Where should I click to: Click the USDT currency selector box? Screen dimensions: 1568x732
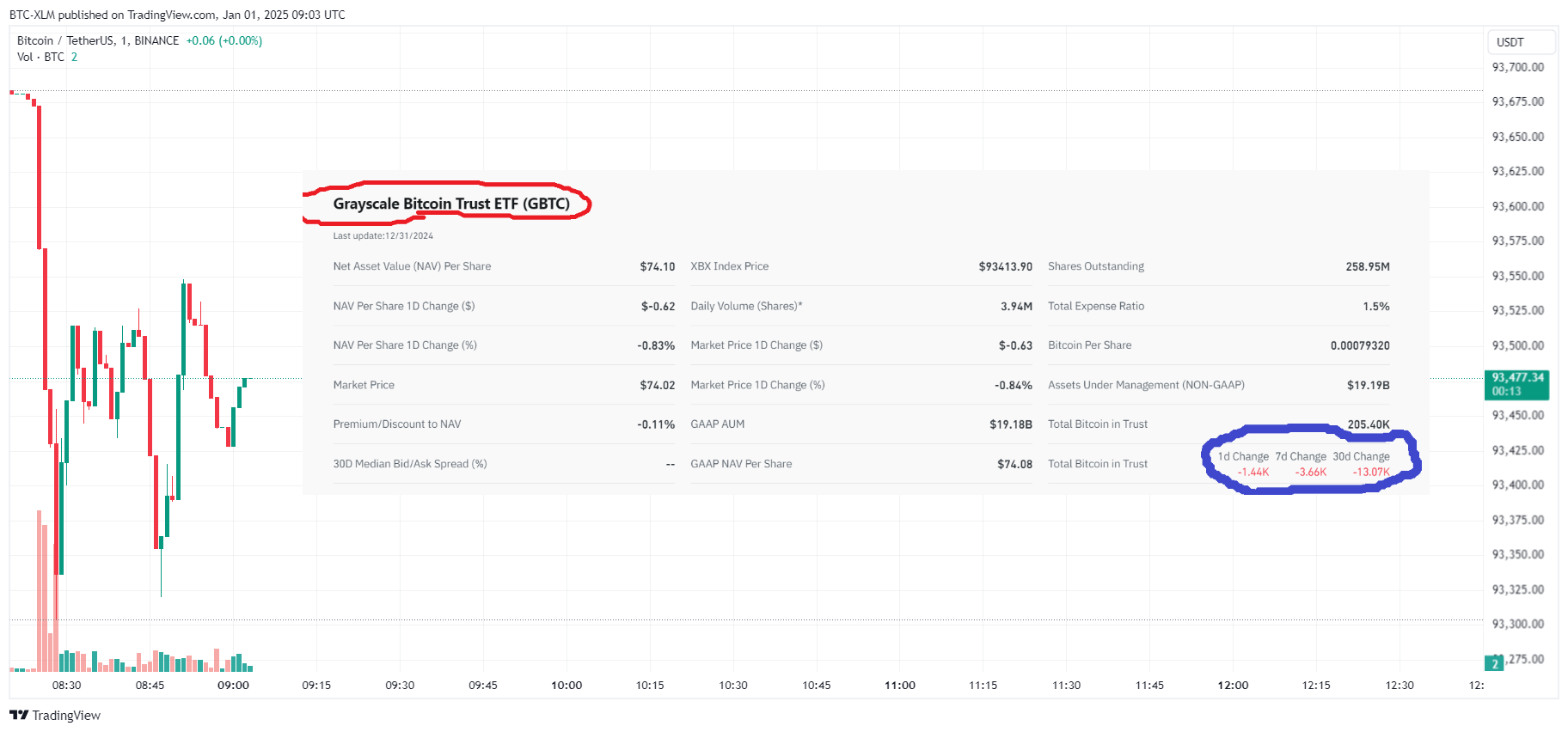pos(1521,42)
